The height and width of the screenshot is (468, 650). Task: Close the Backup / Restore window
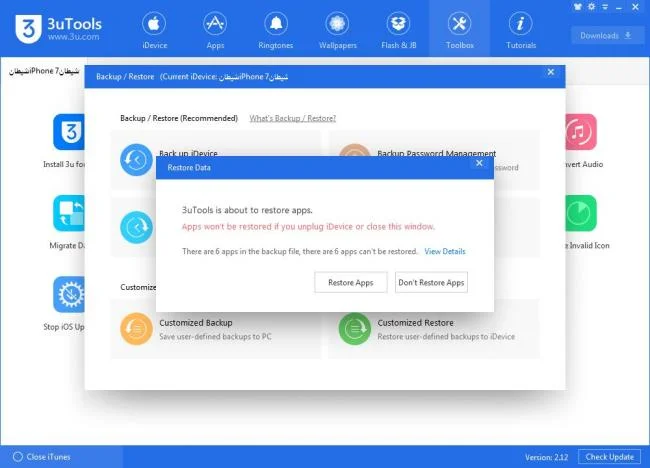point(551,72)
